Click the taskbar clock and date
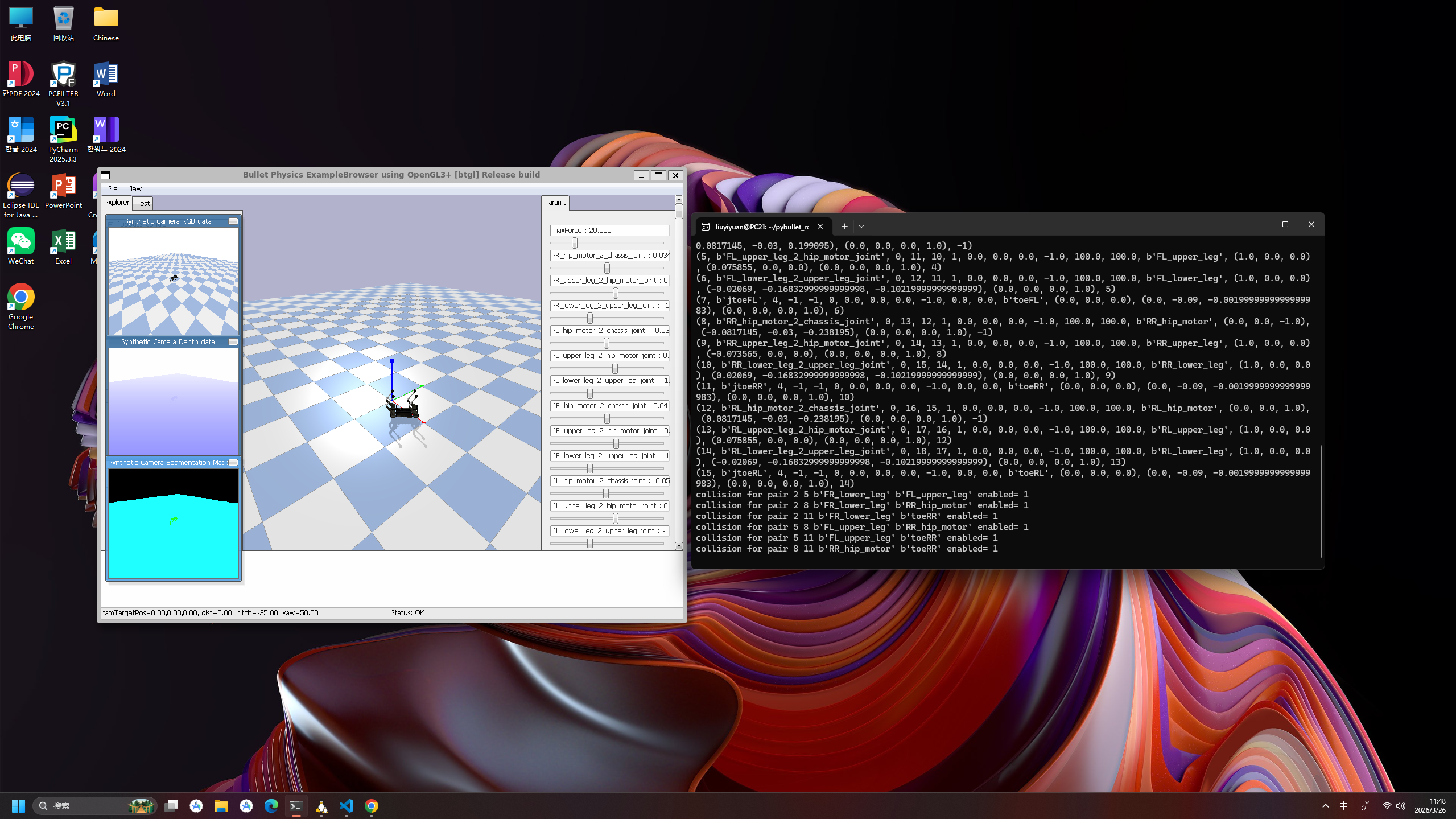This screenshot has width=1456, height=819. tap(1429, 806)
